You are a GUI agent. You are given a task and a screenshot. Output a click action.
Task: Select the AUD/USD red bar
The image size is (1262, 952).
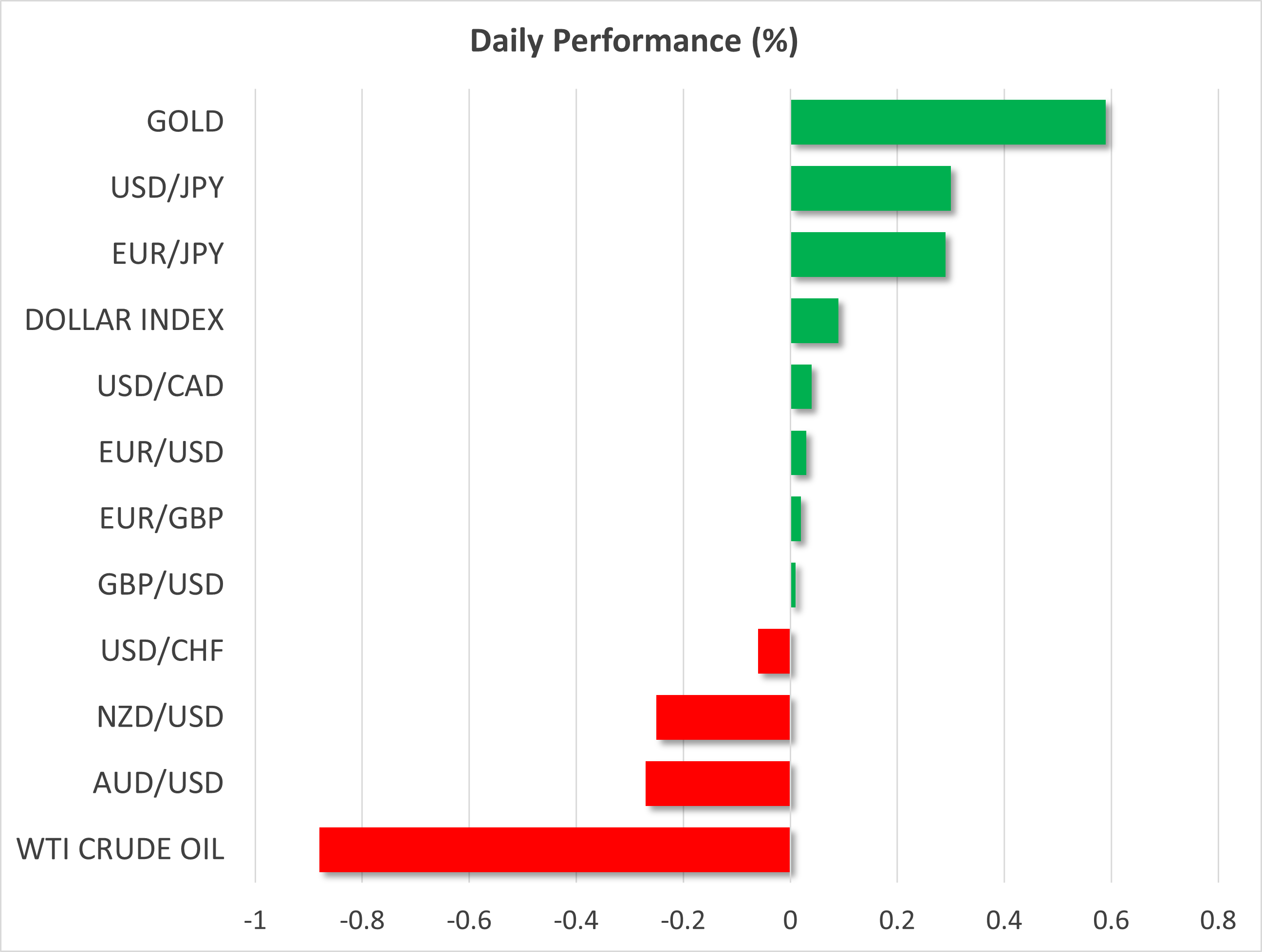(717, 784)
